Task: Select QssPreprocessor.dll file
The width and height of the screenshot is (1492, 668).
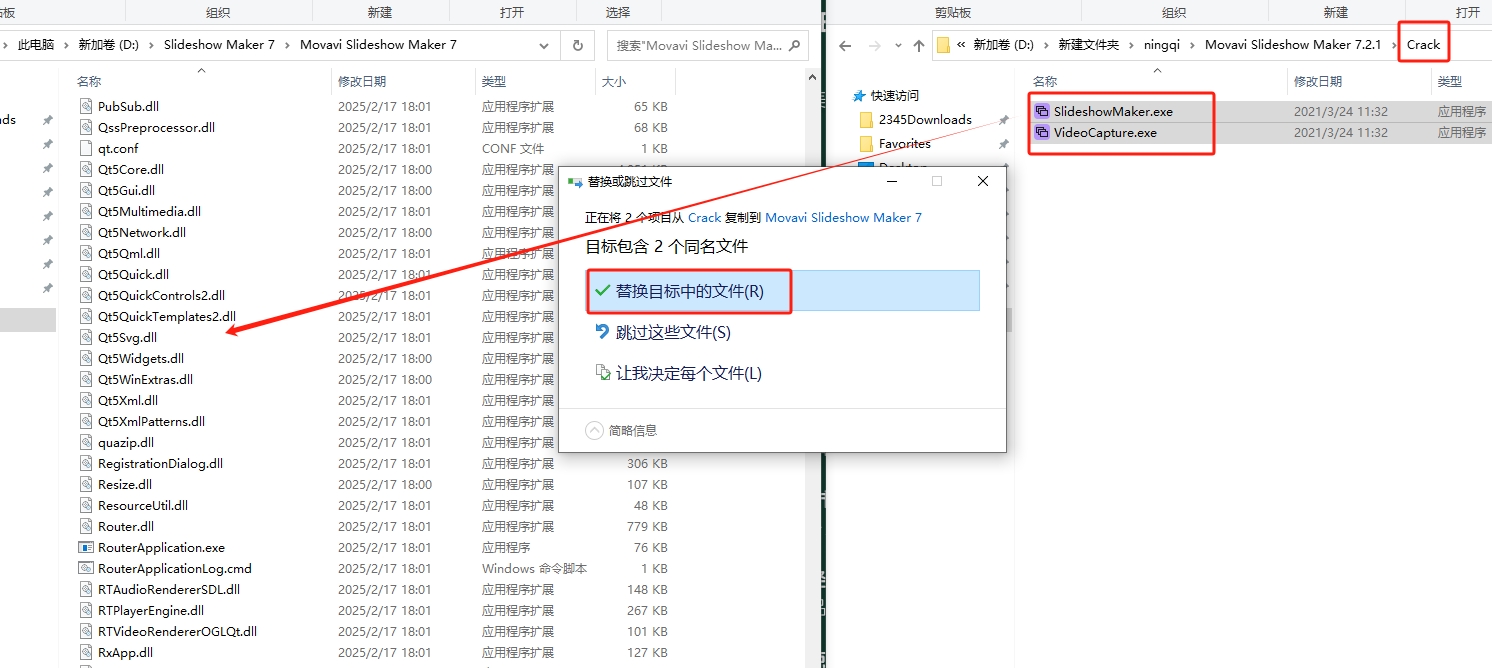Action: coord(156,127)
